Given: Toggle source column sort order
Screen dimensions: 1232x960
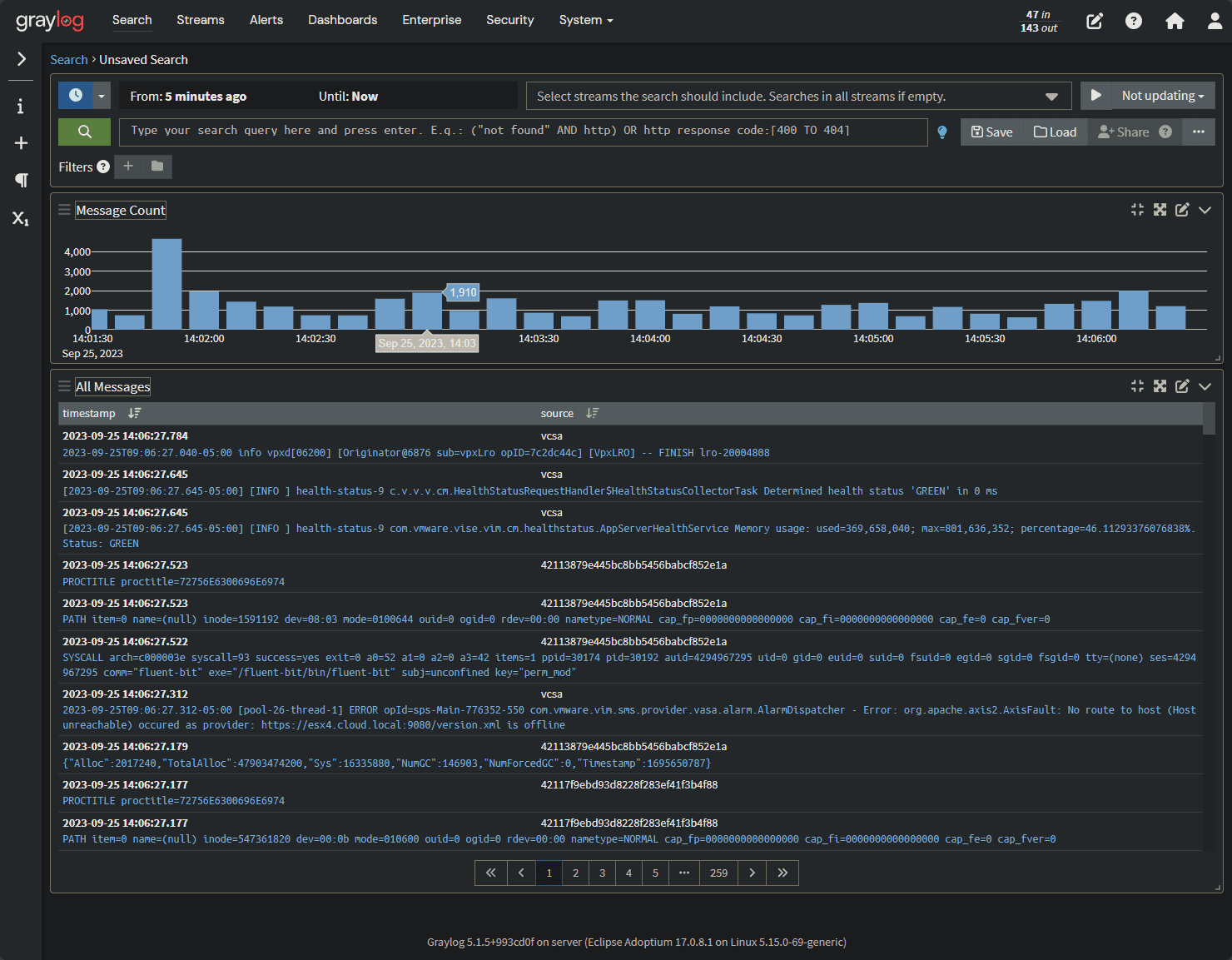Looking at the screenshot, I should [593, 413].
